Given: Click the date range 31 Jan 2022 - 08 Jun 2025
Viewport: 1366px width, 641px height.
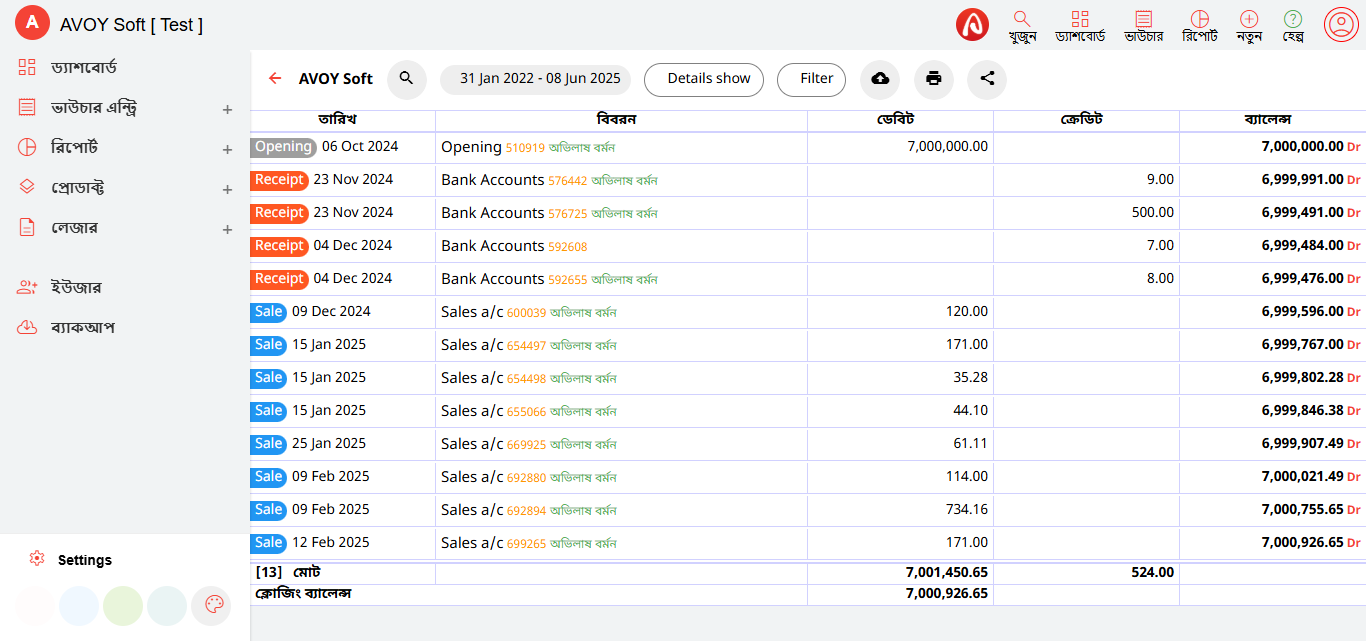Looking at the screenshot, I should pyautogui.click(x=536, y=79).
